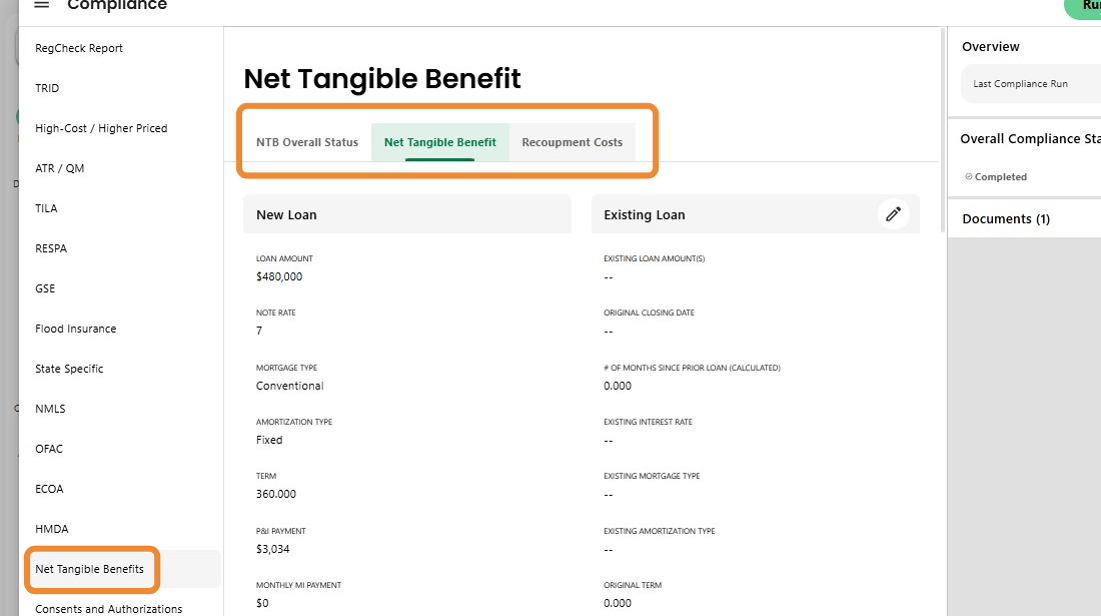Go to State Specific section
This screenshot has width=1101, height=616.
click(69, 368)
